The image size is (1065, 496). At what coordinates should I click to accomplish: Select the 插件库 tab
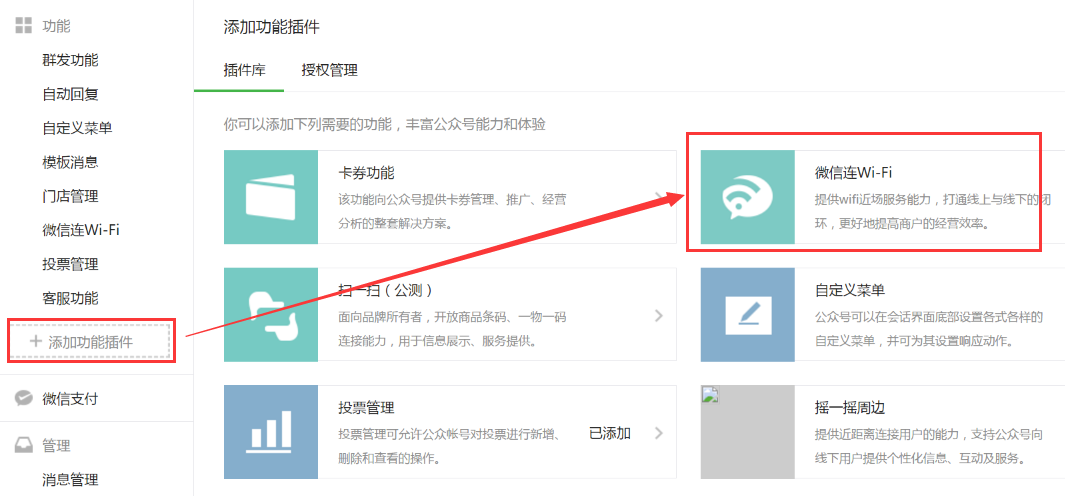pos(244,70)
